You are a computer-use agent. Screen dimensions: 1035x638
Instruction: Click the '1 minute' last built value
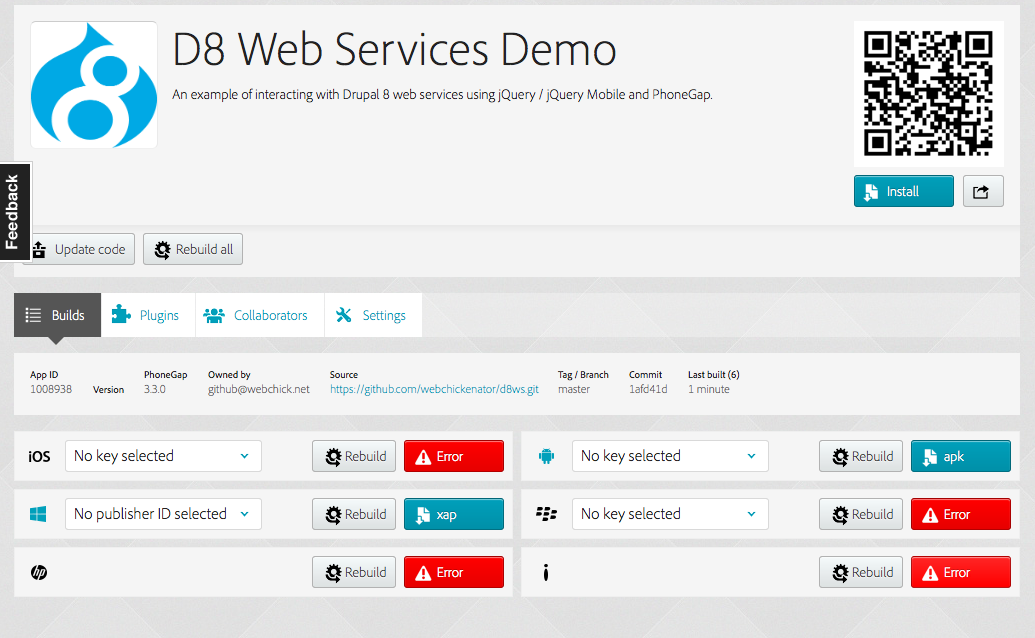[709, 389]
